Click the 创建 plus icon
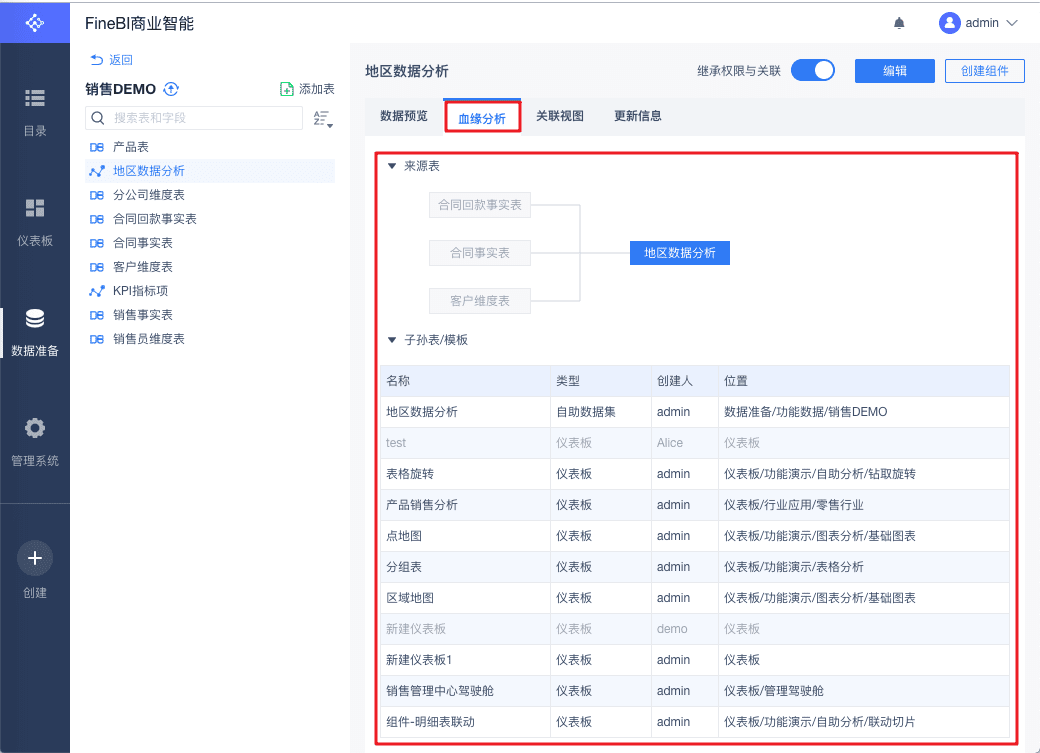This screenshot has width=1040, height=753. (35, 558)
